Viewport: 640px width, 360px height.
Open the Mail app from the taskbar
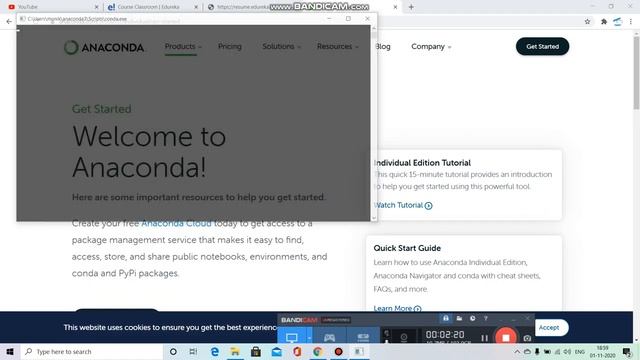pyautogui.click(x=276, y=351)
